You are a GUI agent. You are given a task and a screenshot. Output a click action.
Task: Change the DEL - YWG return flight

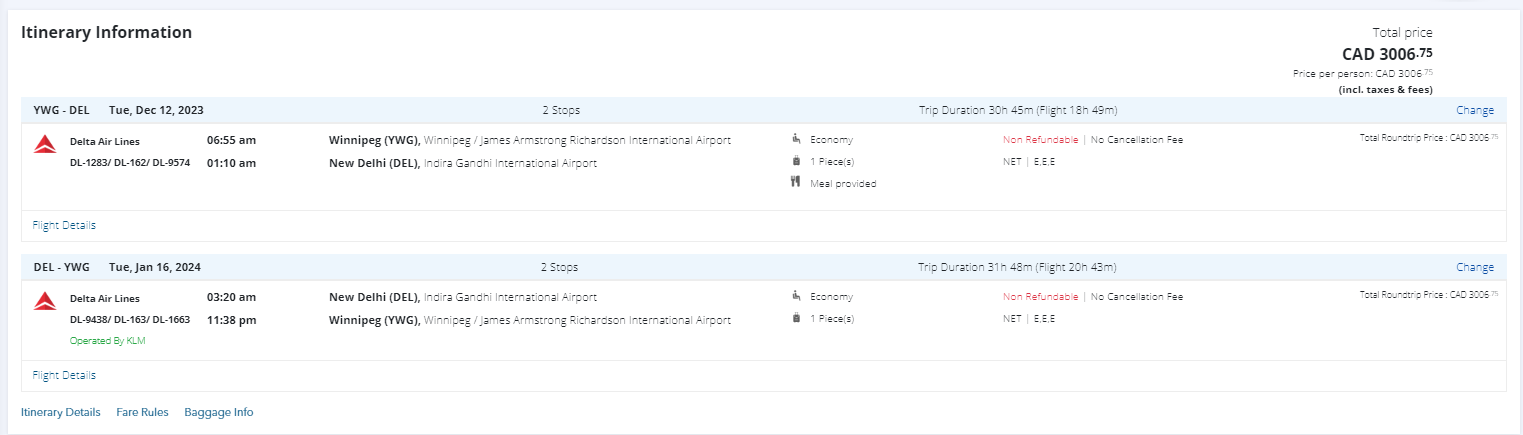coord(1474,267)
